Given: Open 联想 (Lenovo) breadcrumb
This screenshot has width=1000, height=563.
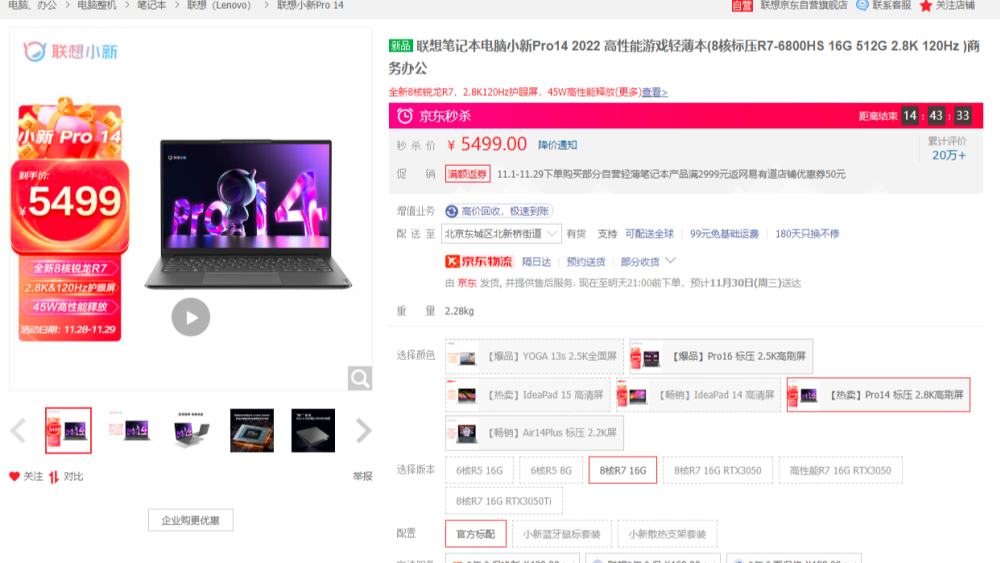Looking at the screenshot, I should click(219, 5).
